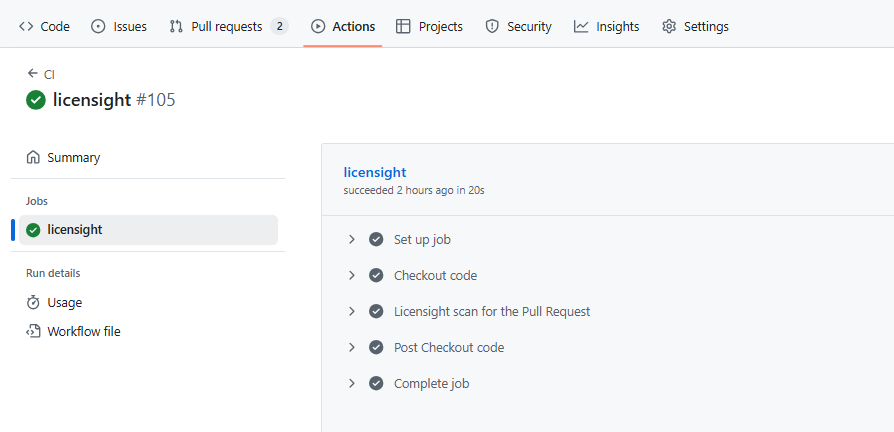Screen dimensions: 894x432
Task: Expand the Post Checkout code chevron
Action: (x=352, y=347)
